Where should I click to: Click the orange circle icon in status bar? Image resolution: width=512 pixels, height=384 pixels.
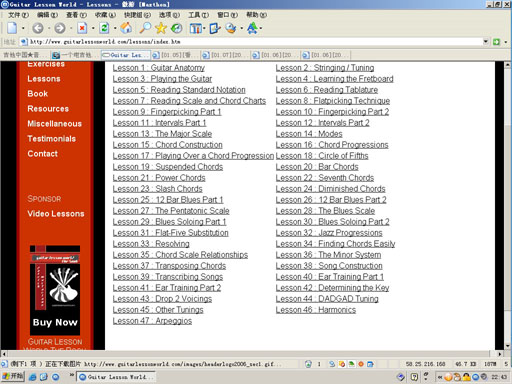[x=361, y=364]
